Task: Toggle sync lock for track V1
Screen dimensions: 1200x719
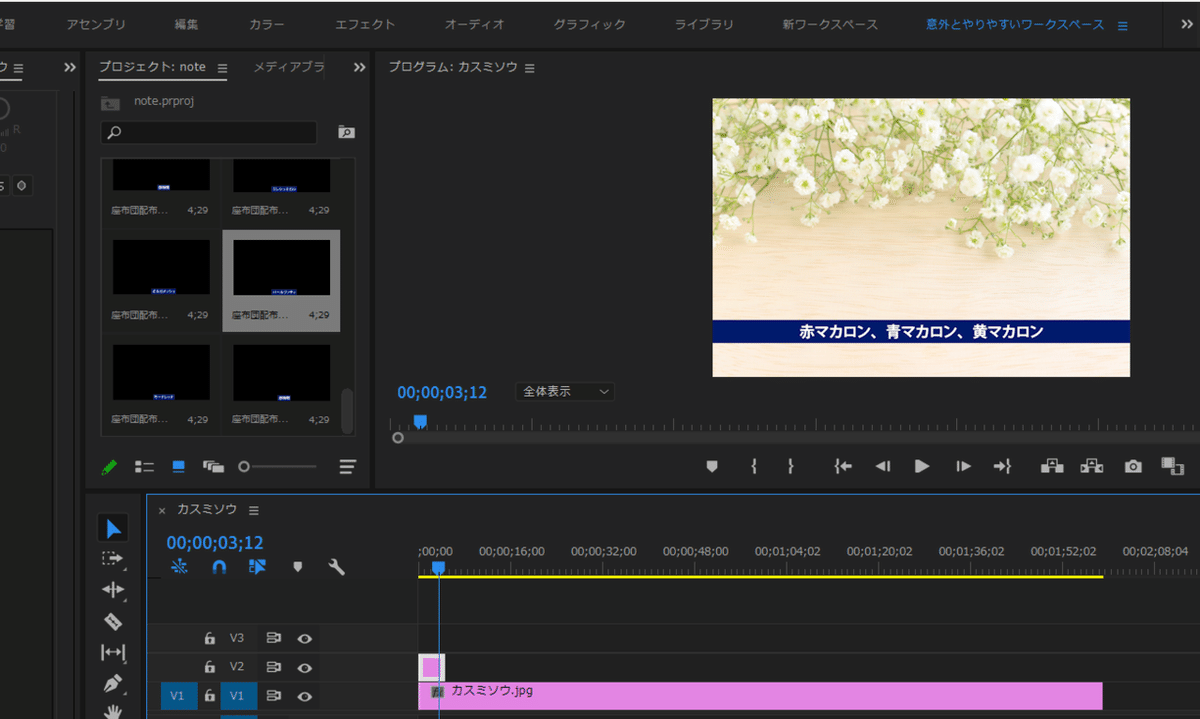Action: [x=273, y=696]
